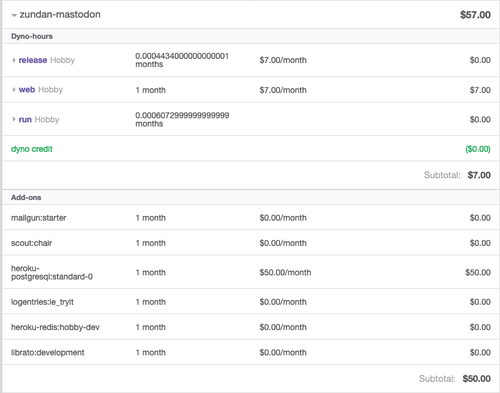Collapse the zundan-mastodon app section

point(14,15)
